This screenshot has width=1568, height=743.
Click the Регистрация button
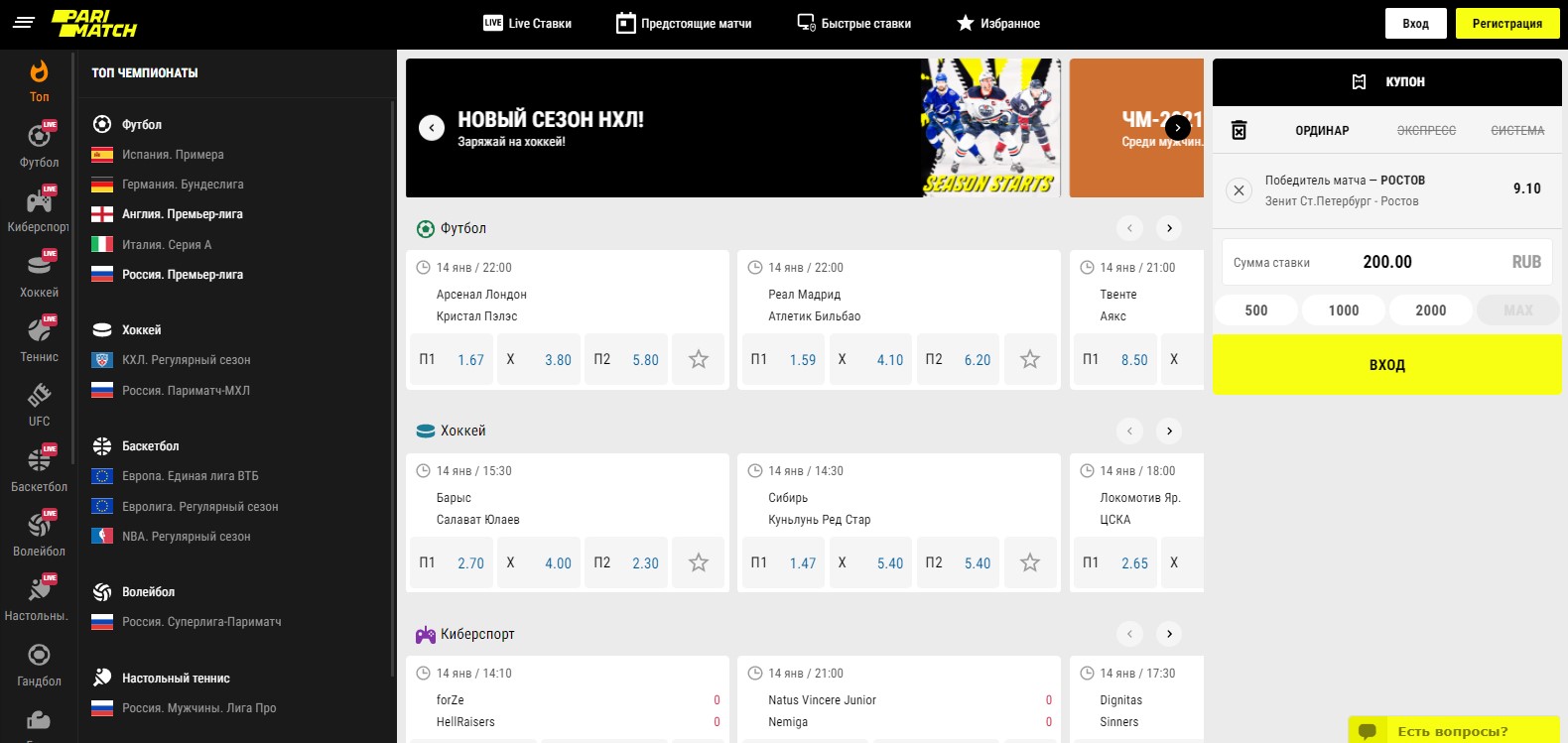(1507, 23)
